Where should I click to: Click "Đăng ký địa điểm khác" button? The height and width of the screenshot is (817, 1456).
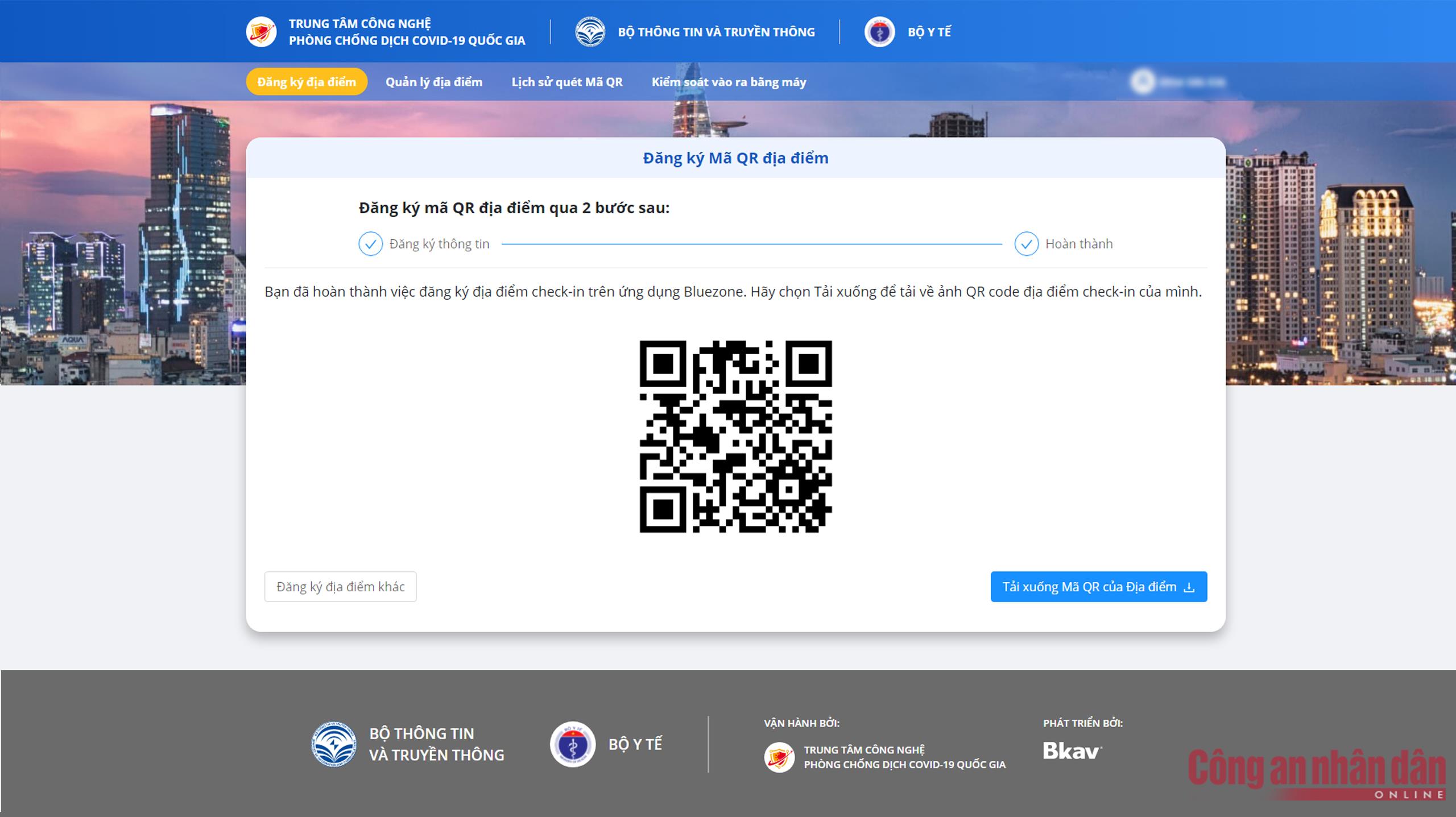[x=340, y=586]
